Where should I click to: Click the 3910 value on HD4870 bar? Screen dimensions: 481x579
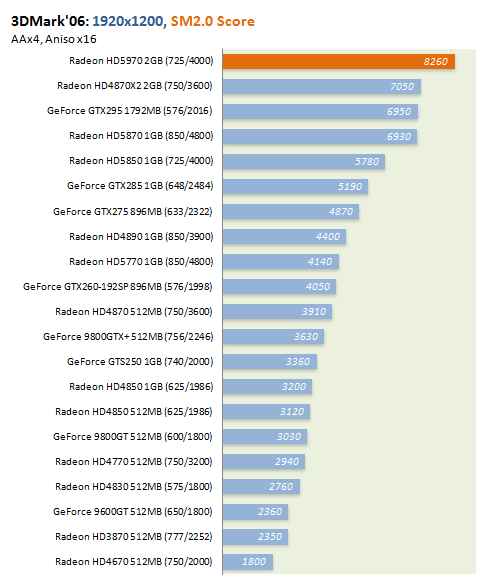point(314,312)
